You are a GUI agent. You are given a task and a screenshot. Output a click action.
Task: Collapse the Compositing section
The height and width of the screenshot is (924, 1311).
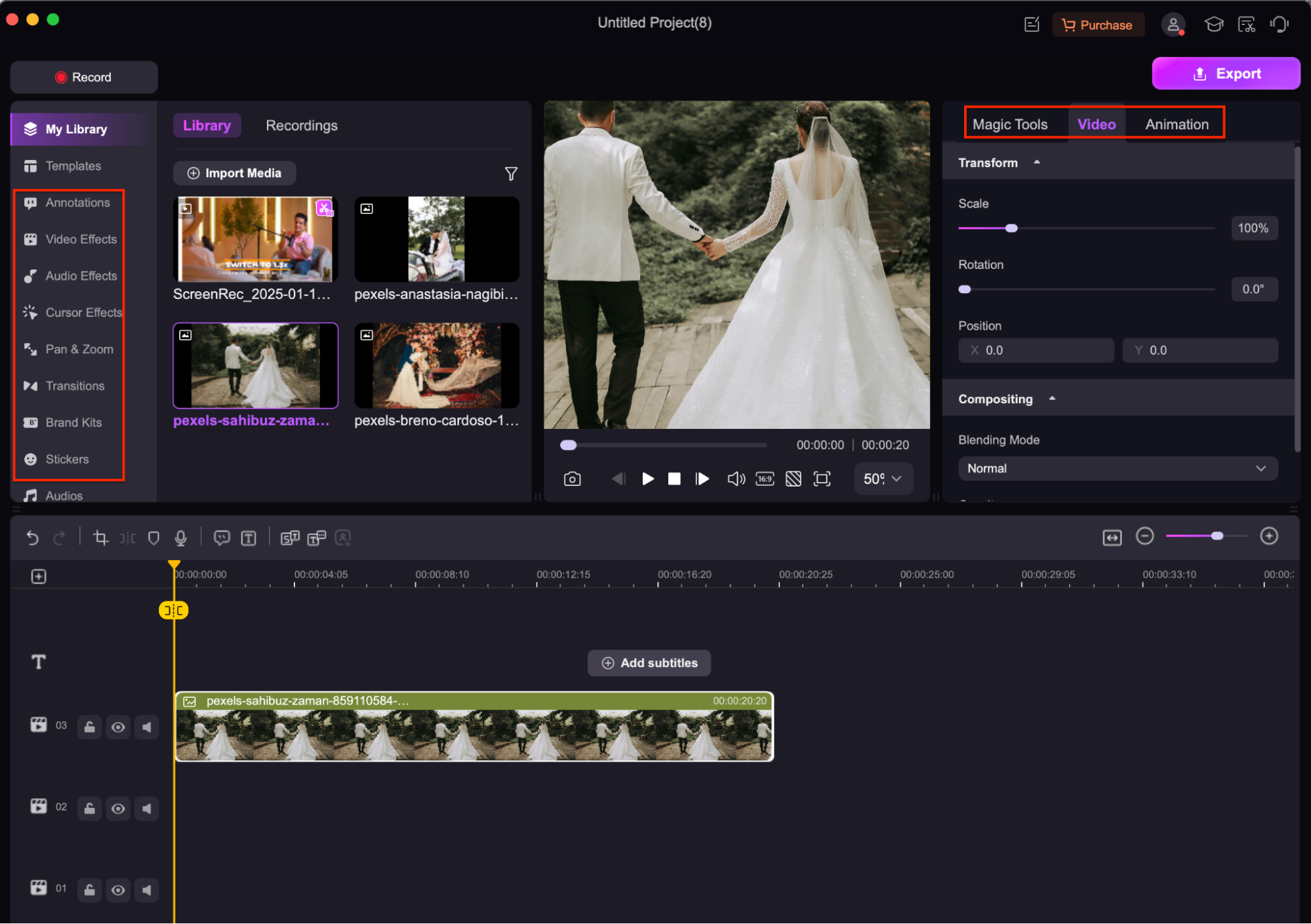tap(1052, 399)
